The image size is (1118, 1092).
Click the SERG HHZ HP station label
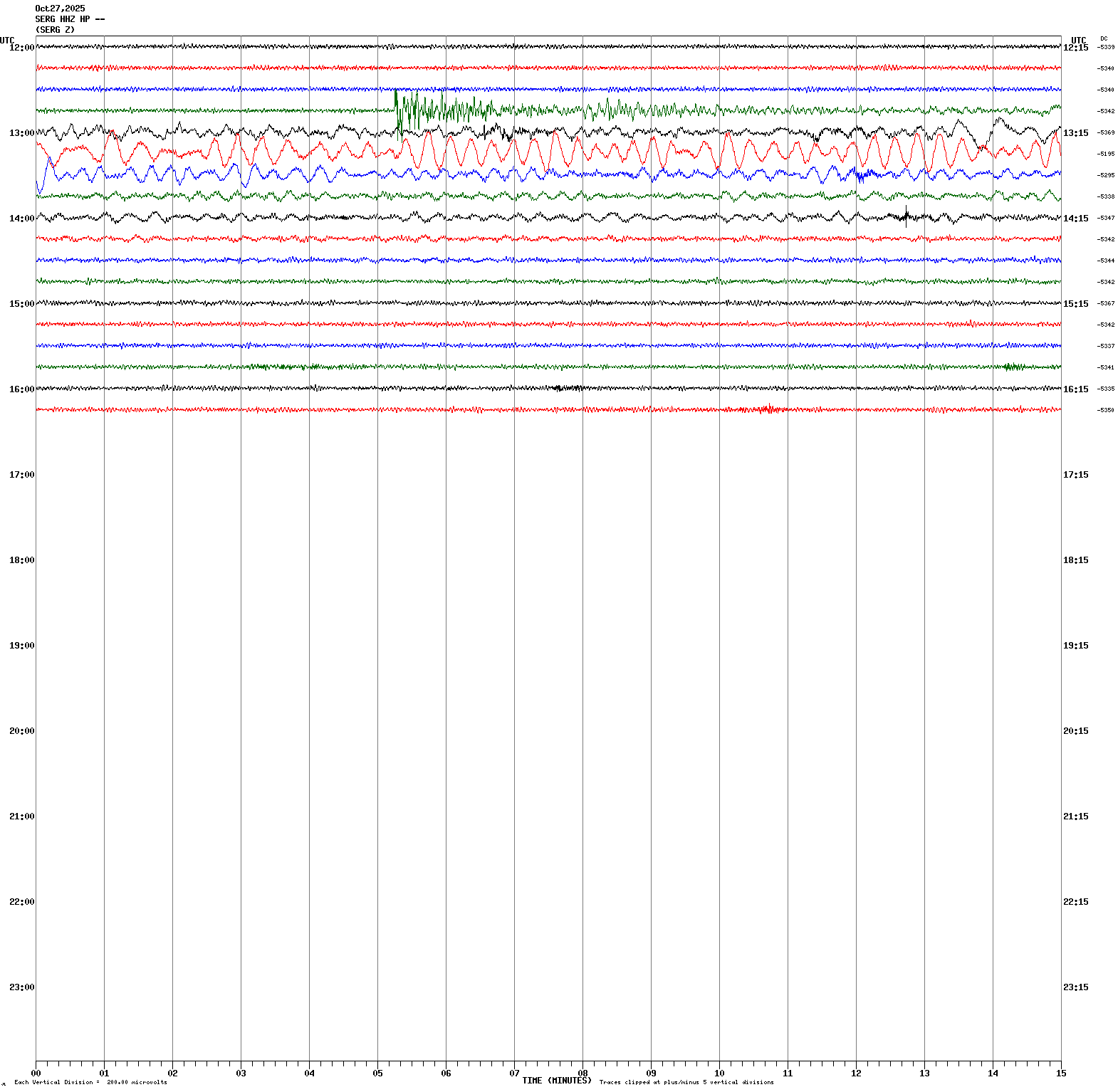[x=69, y=19]
